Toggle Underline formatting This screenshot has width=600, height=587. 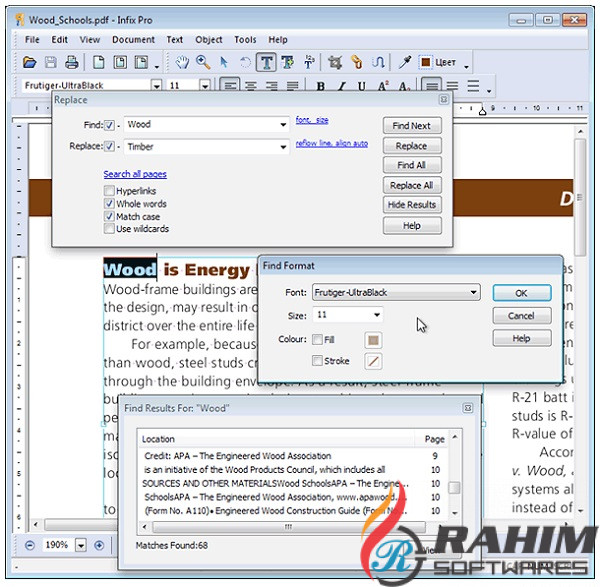pyautogui.click(x=362, y=86)
